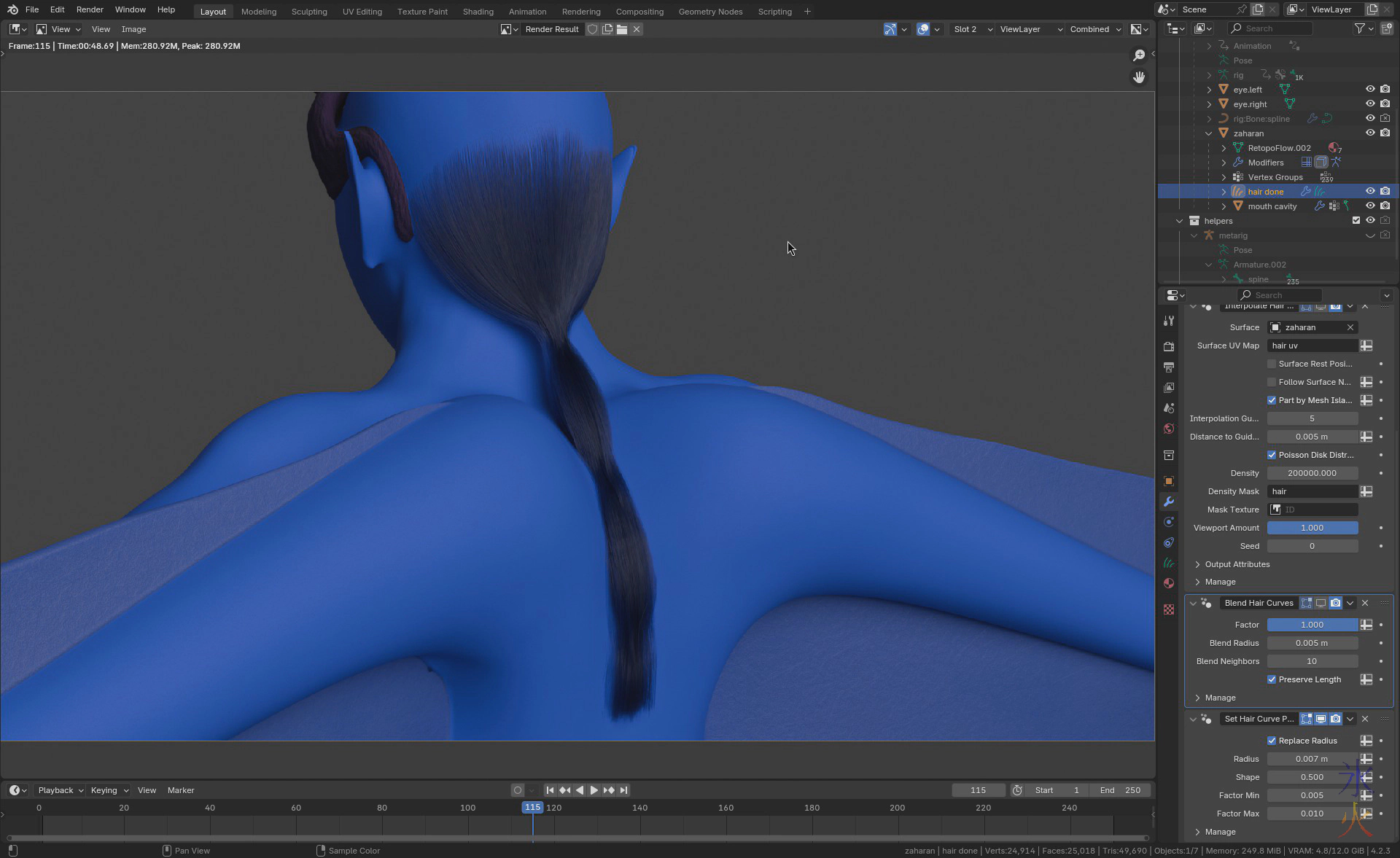Uncheck Replace Radius checkbox

(x=1272, y=741)
